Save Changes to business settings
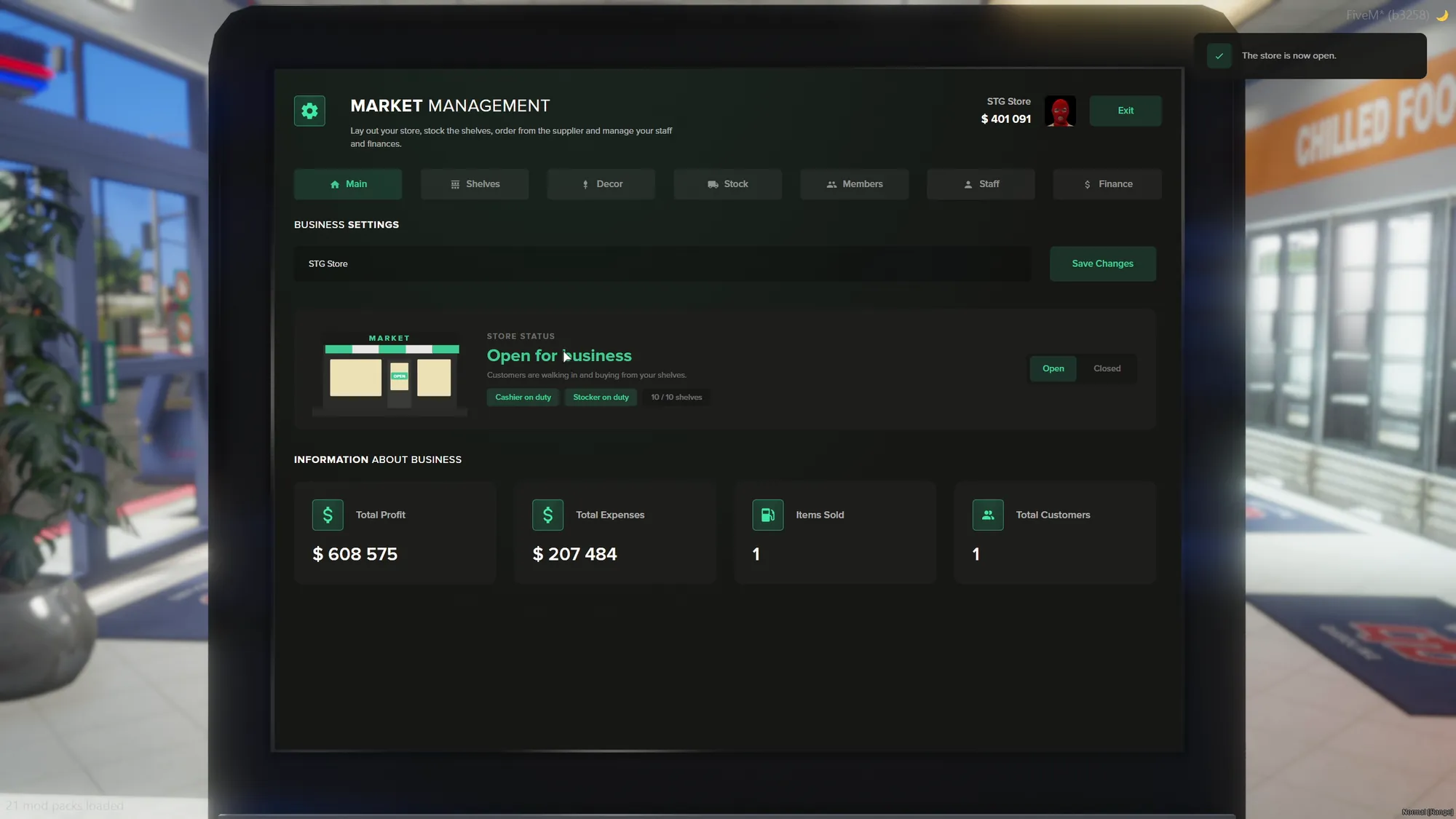Image resolution: width=1456 pixels, height=819 pixels. (x=1103, y=264)
